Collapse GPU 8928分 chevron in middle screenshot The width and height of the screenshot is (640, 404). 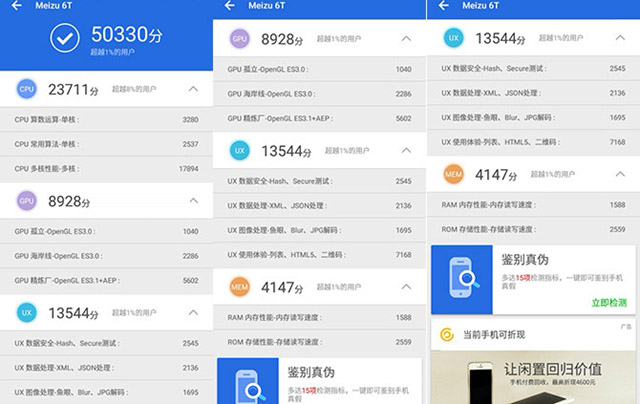406,38
